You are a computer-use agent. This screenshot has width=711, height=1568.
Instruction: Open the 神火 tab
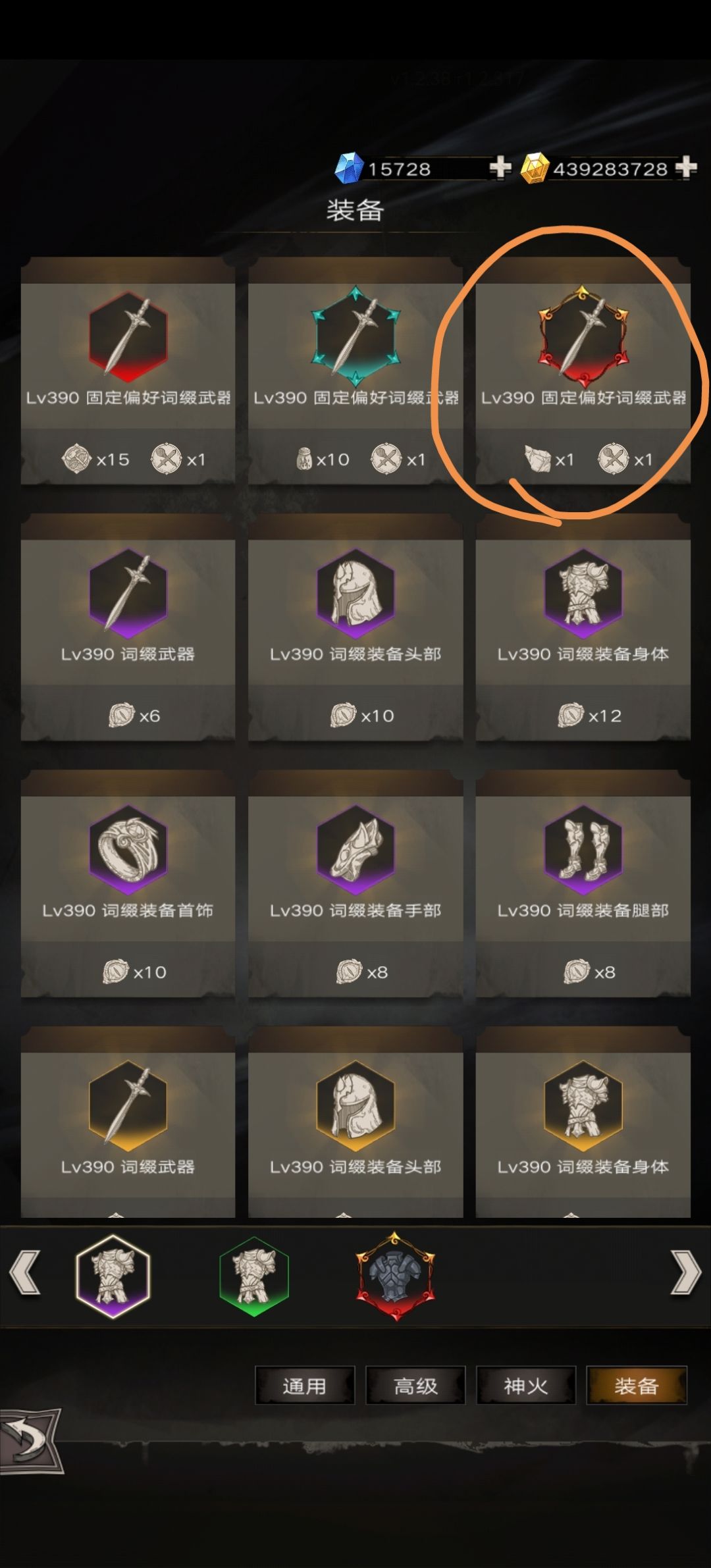(526, 1386)
